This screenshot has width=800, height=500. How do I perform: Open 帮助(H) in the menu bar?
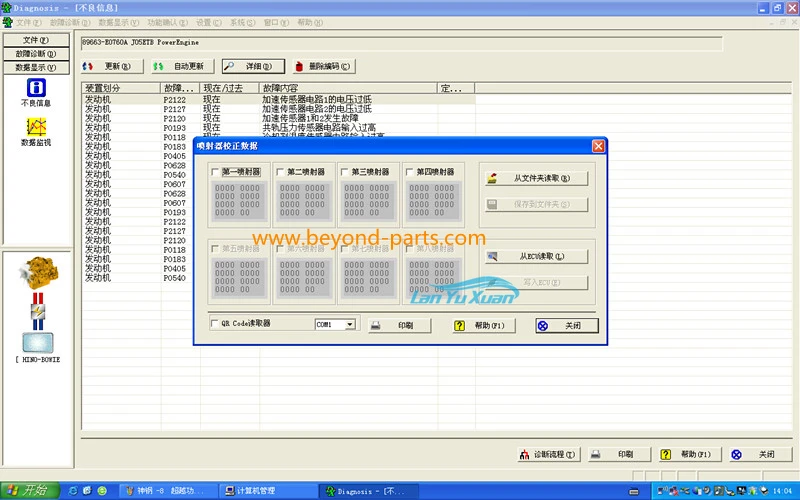click(x=310, y=22)
